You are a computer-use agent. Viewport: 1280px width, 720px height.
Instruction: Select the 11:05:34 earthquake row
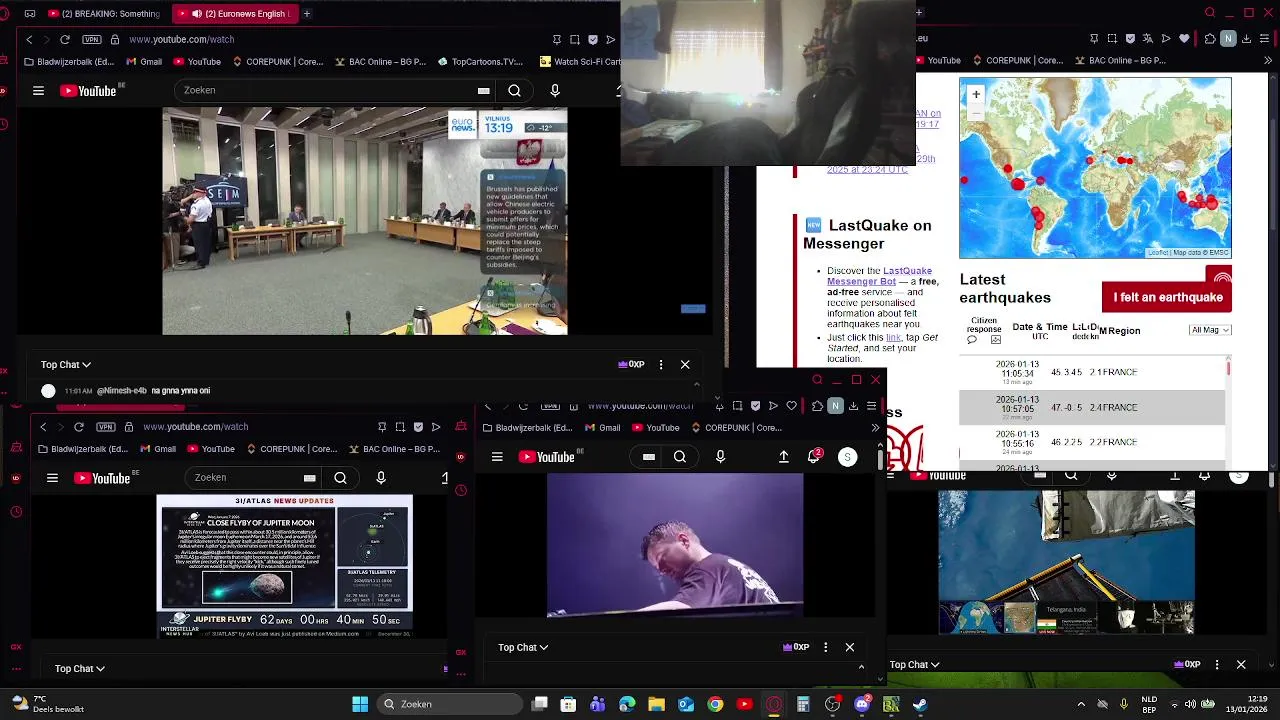1092,372
